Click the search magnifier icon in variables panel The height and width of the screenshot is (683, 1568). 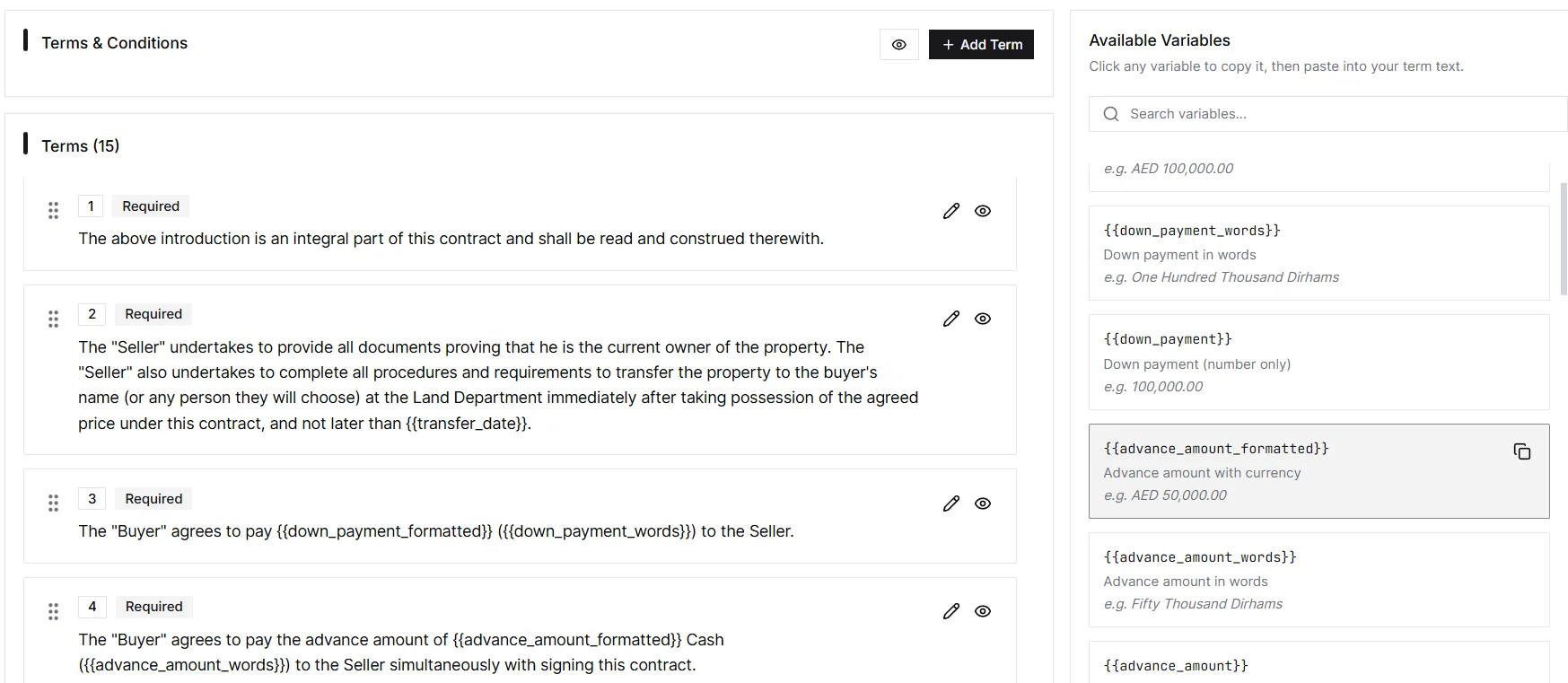[x=1111, y=114]
